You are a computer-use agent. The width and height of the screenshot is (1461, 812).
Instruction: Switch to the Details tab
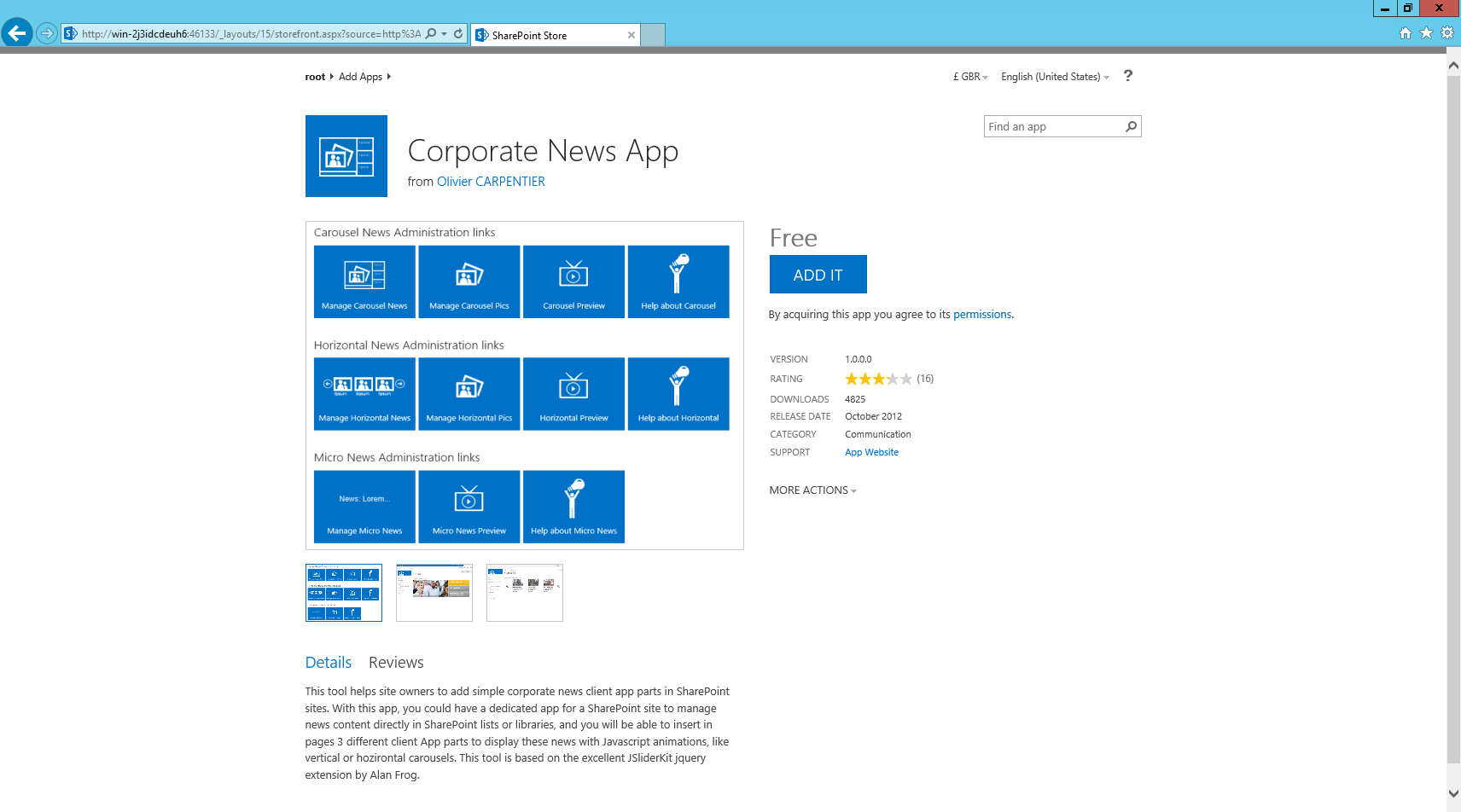pos(329,663)
